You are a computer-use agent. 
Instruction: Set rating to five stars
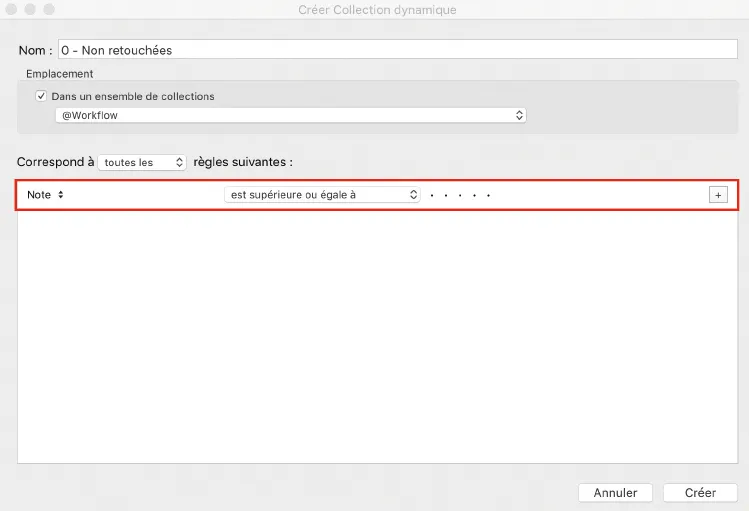489,195
